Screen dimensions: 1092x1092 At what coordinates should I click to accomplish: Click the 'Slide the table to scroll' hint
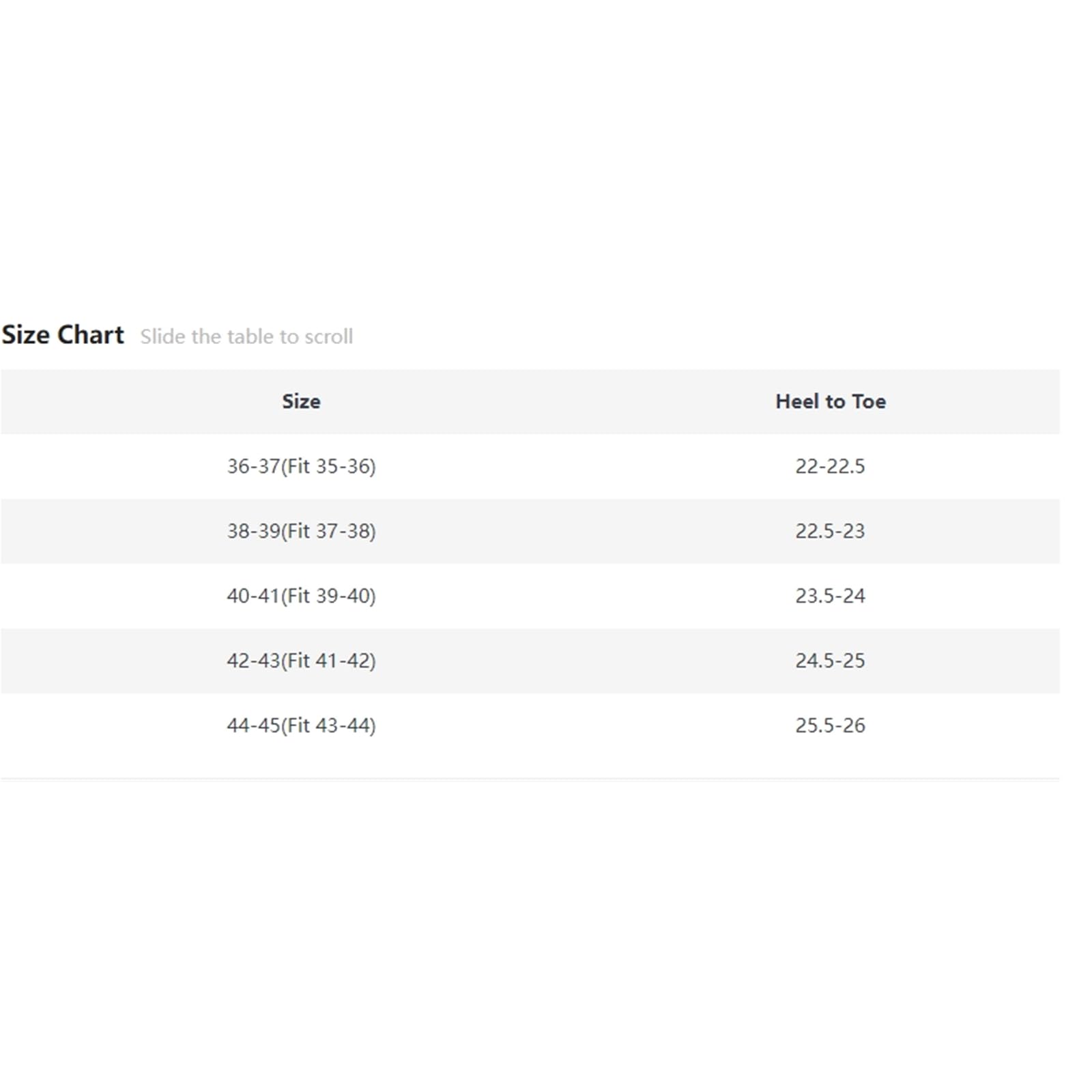coord(246,336)
